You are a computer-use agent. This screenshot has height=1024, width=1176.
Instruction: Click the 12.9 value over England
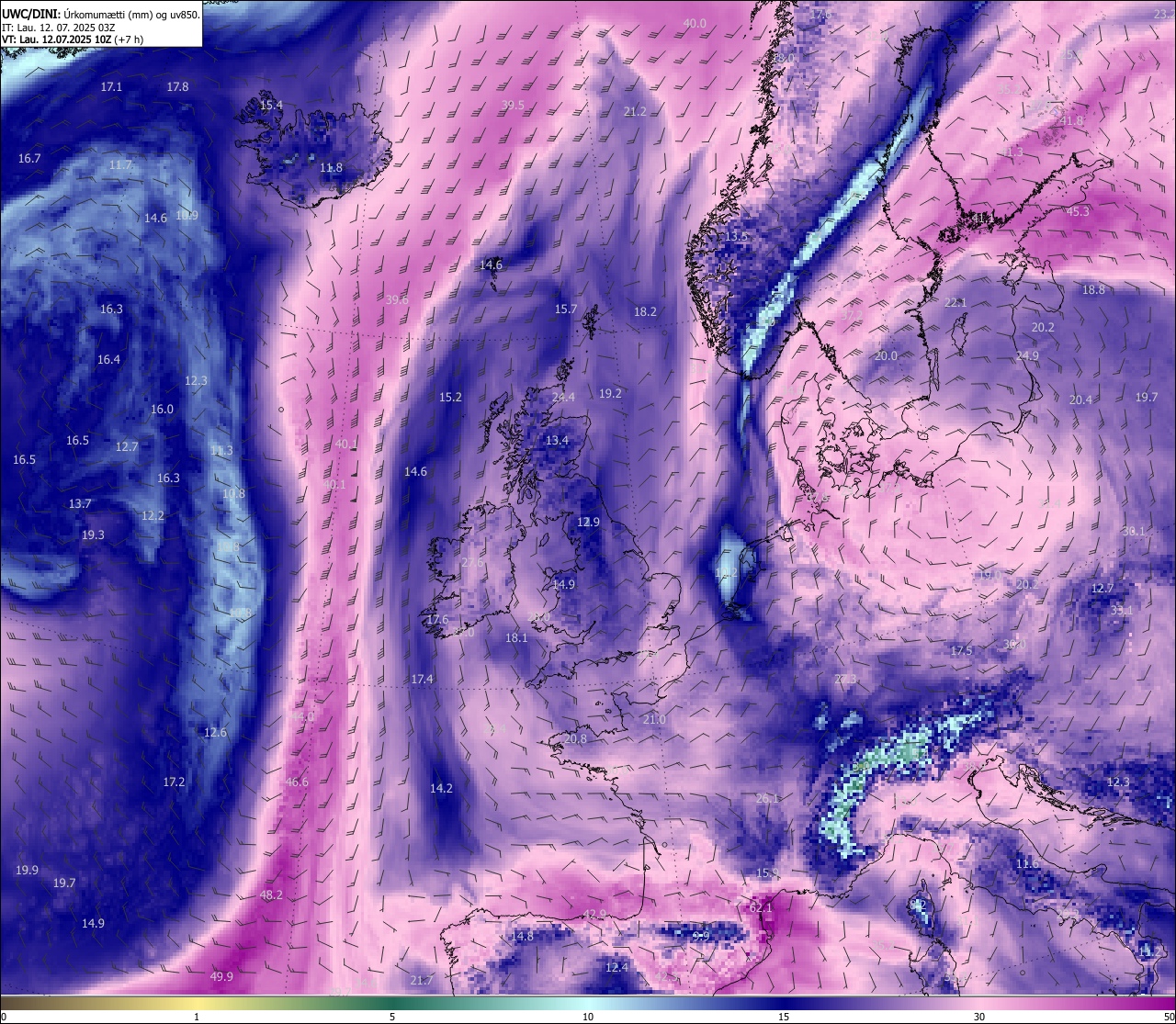588,522
